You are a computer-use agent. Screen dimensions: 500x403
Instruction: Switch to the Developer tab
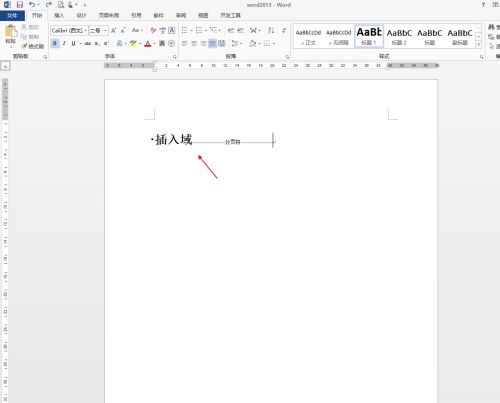(x=230, y=15)
